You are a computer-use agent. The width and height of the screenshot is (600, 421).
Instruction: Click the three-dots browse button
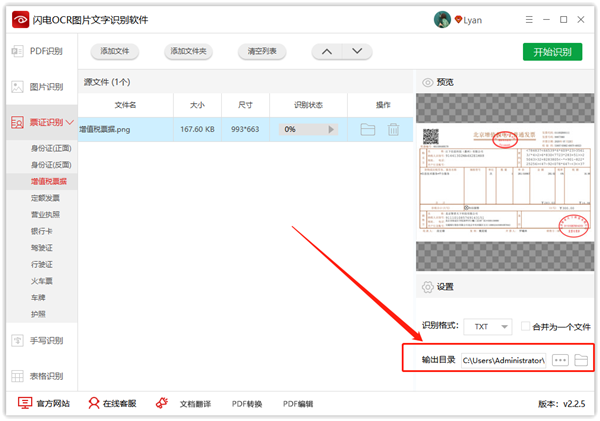(560, 360)
